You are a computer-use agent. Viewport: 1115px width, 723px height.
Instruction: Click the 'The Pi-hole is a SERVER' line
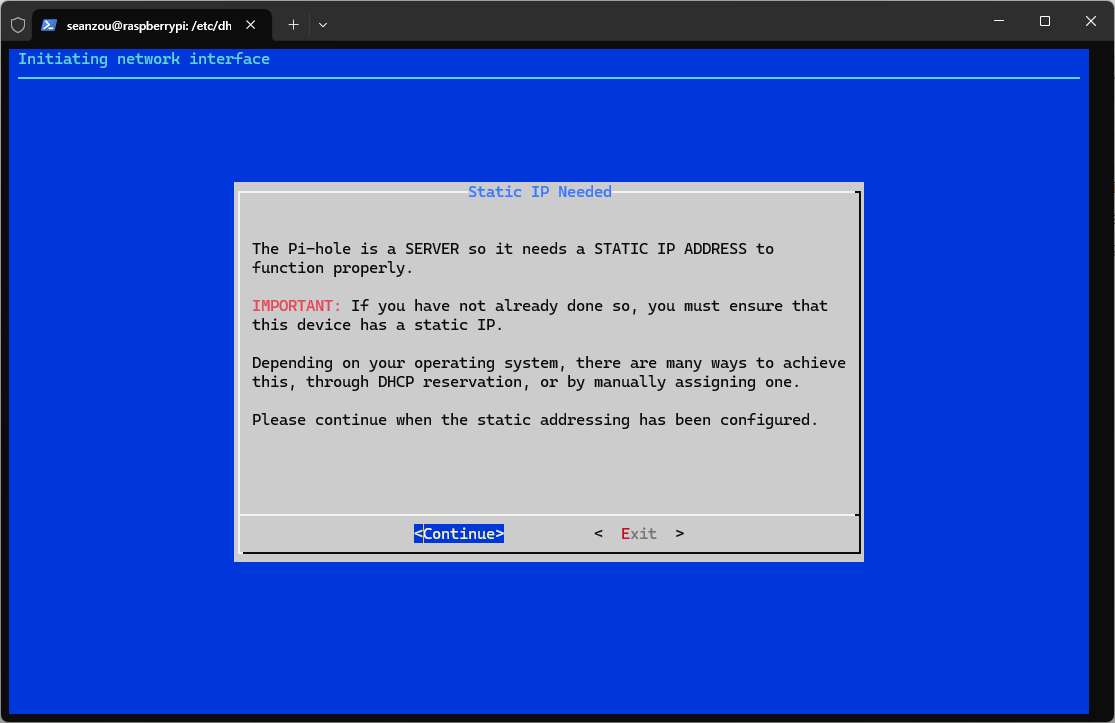pos(513,249)
